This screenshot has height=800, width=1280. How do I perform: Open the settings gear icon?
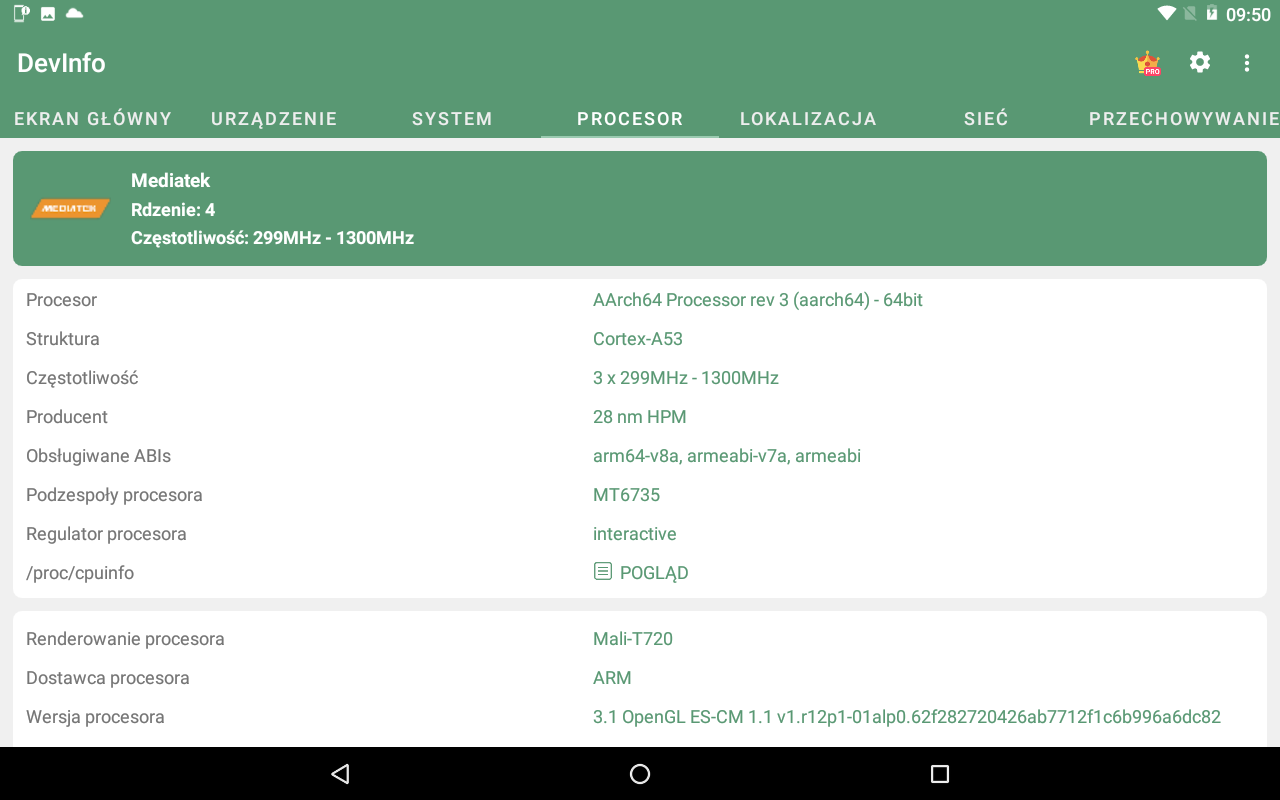point(1199,62)
